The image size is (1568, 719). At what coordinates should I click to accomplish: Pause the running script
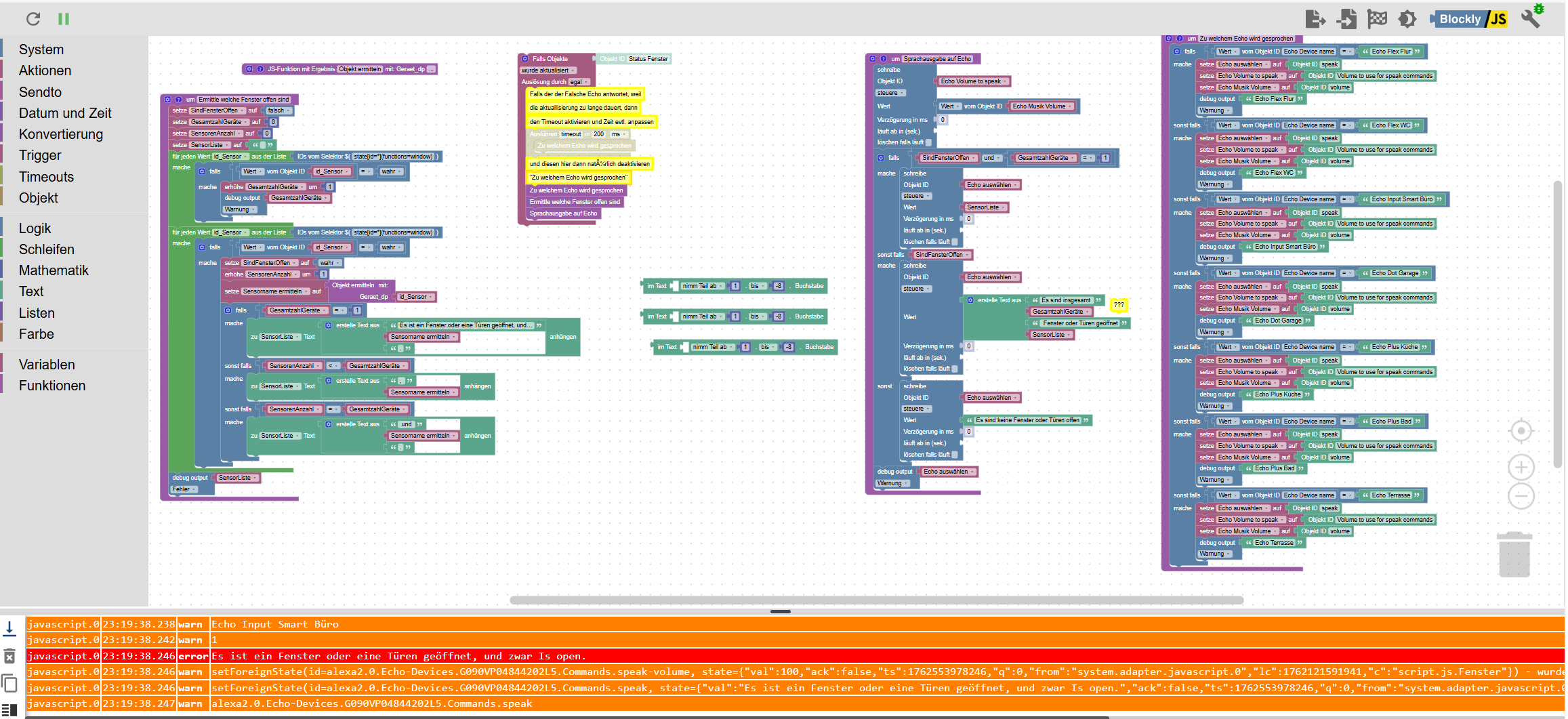64,19
